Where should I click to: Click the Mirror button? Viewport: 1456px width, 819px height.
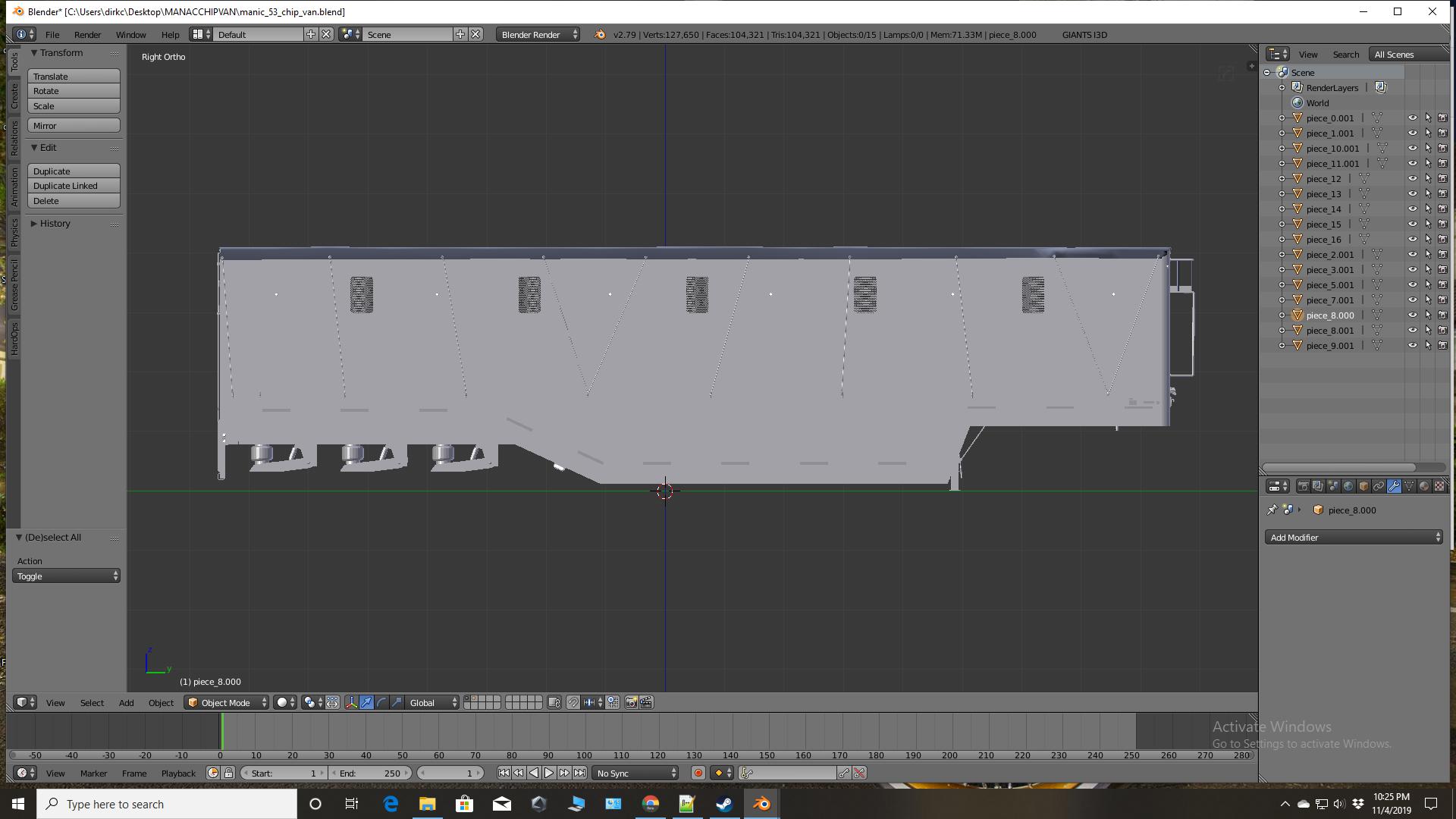[74, 126]
